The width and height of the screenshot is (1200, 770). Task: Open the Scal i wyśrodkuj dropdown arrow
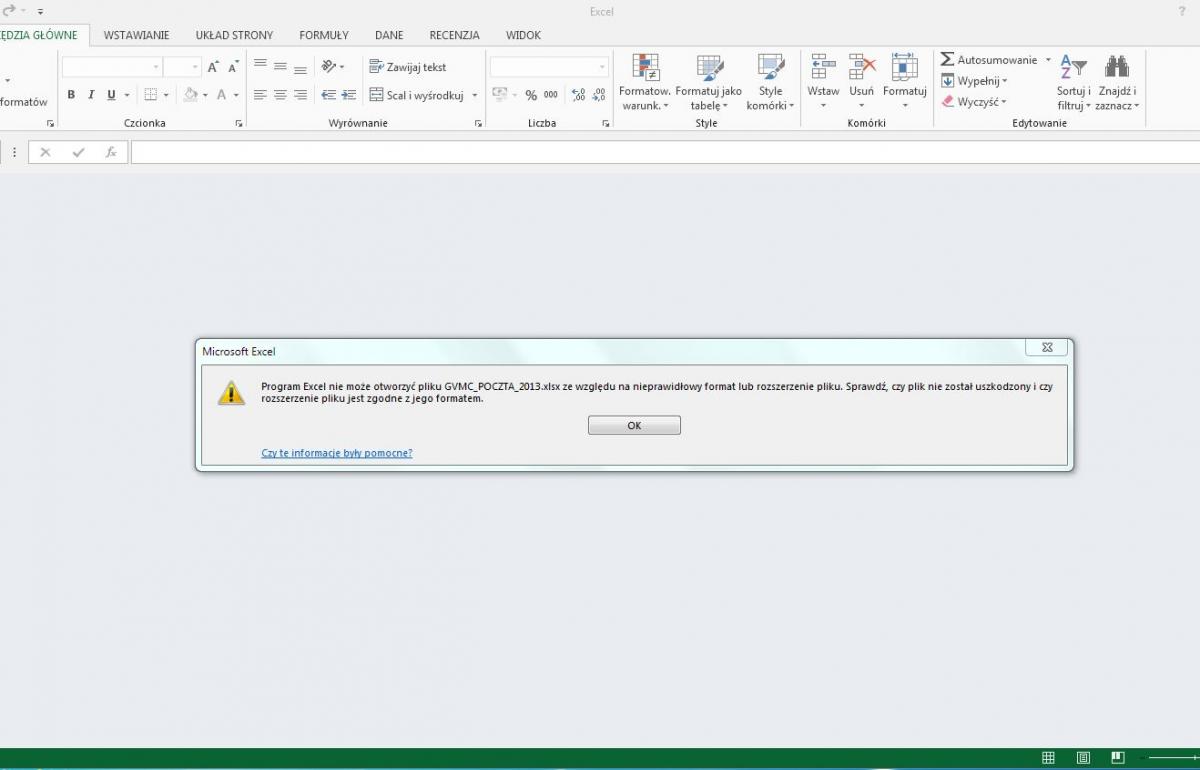(x=475, y=96)
